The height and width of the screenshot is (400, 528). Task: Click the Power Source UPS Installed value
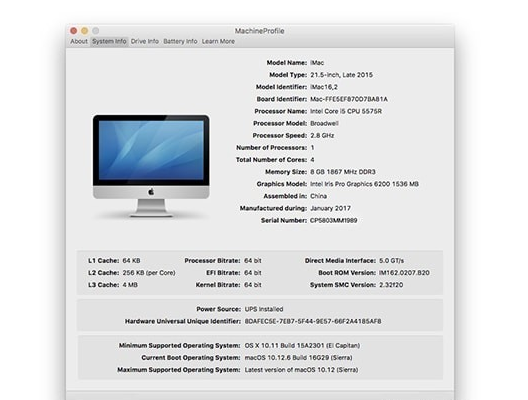click(264, 309)
